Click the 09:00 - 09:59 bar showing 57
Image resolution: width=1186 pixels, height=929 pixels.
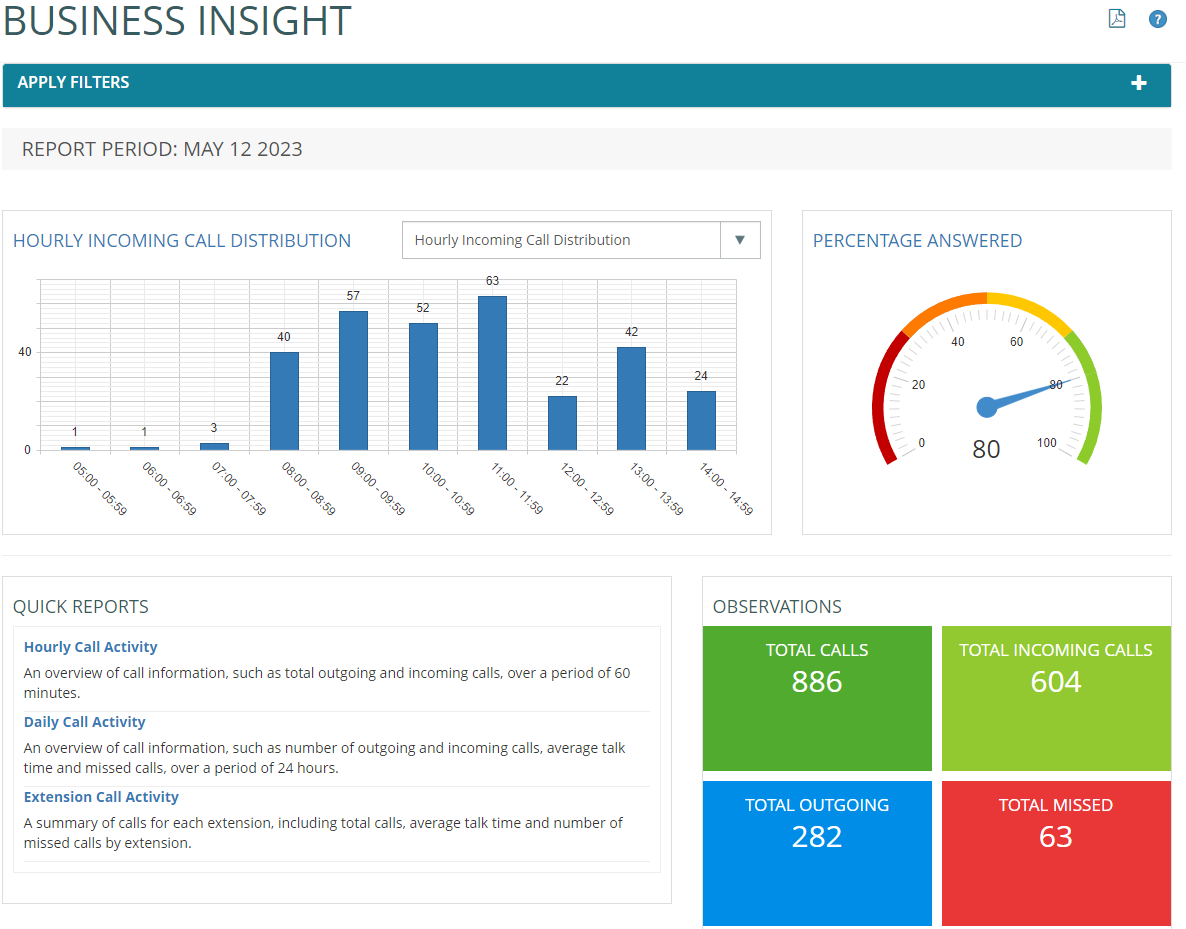[x=353, y=380]
